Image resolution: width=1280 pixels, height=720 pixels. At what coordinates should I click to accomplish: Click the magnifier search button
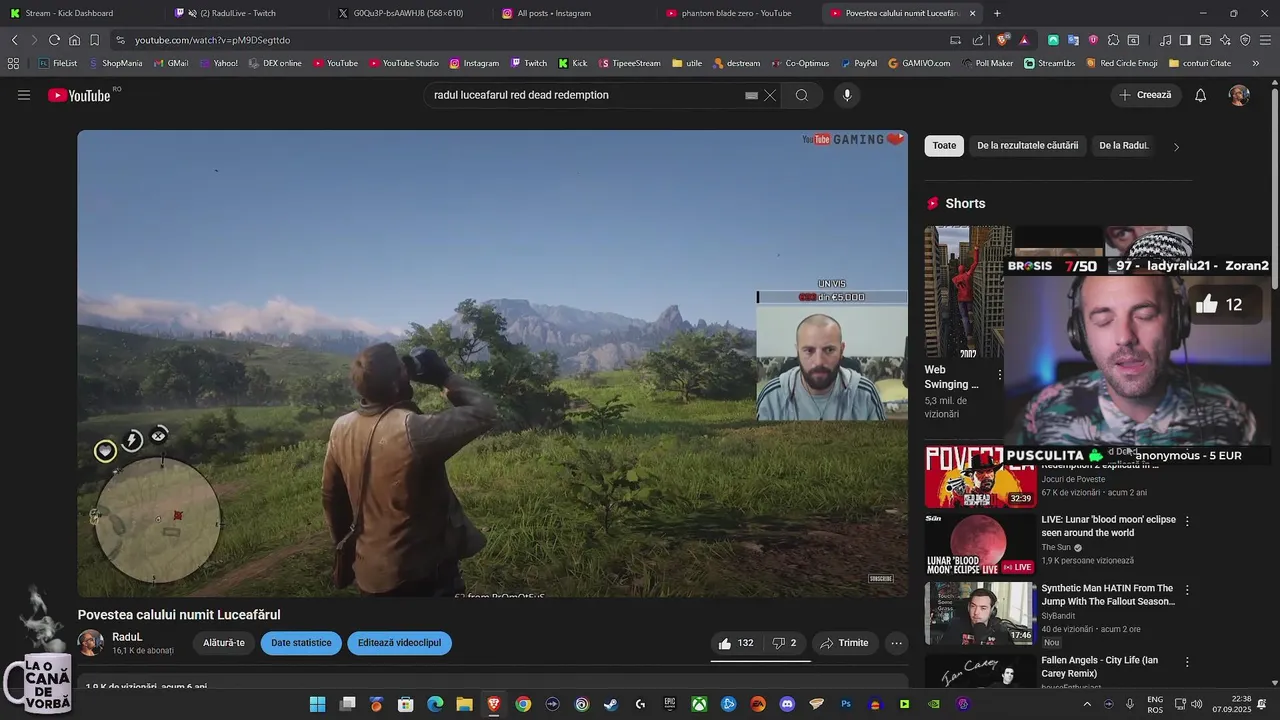pyautogui.click(x=802, y=95)
